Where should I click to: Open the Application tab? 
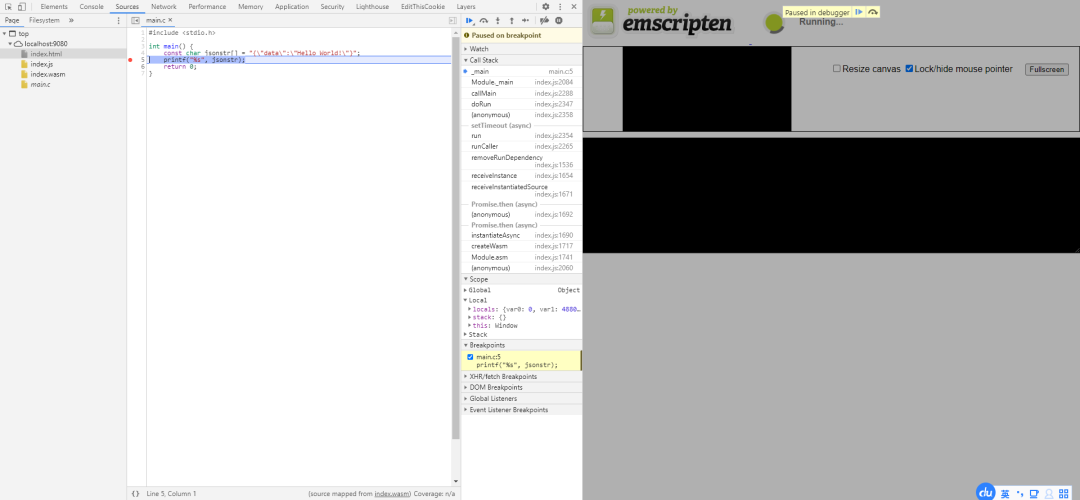[x=292, y=6]
